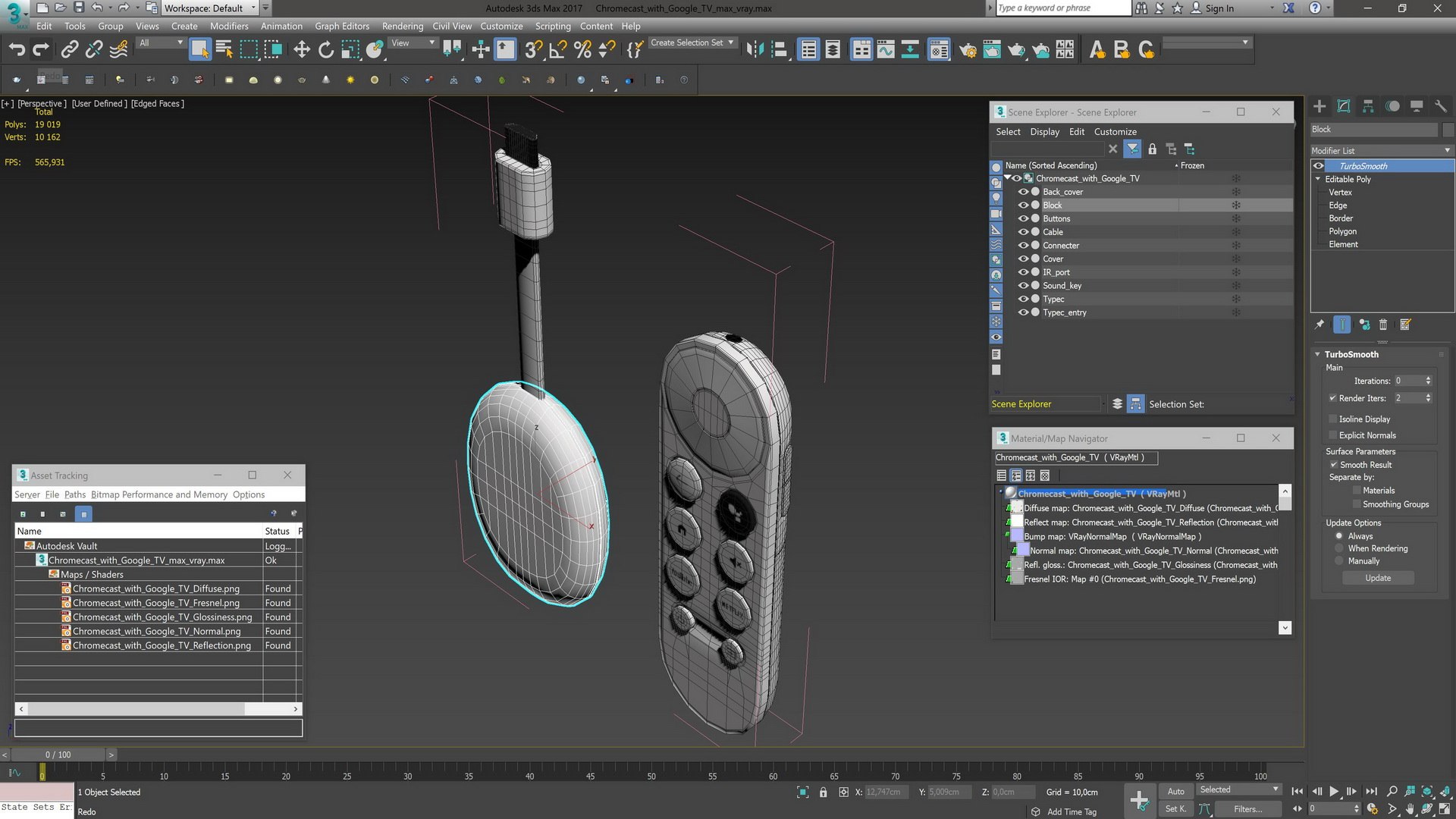Viewport: 1456px width, 819px height.
Task: Collapse the Editable Poly sub-object tree
Action: click(1317, 179)
